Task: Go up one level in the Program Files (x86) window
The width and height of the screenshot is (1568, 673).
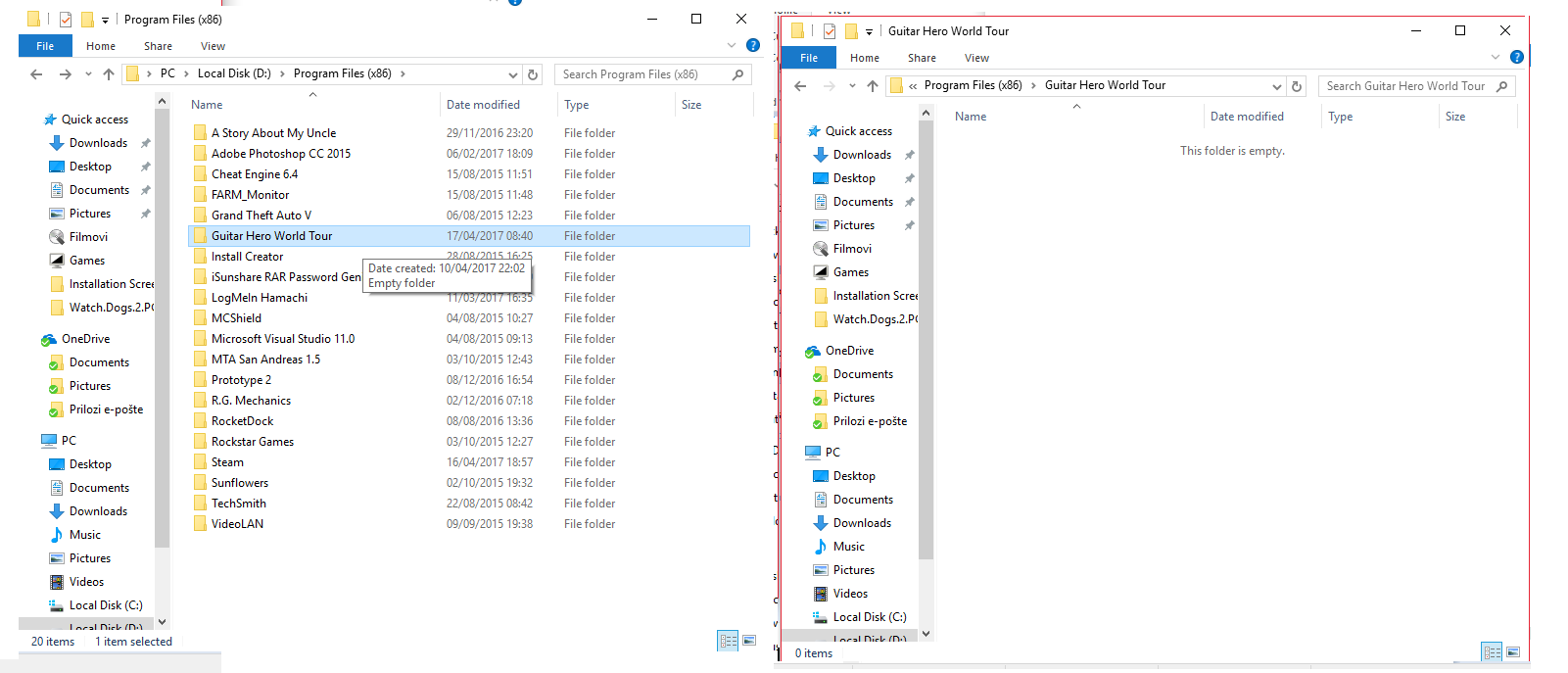Action: click(109, 74)
